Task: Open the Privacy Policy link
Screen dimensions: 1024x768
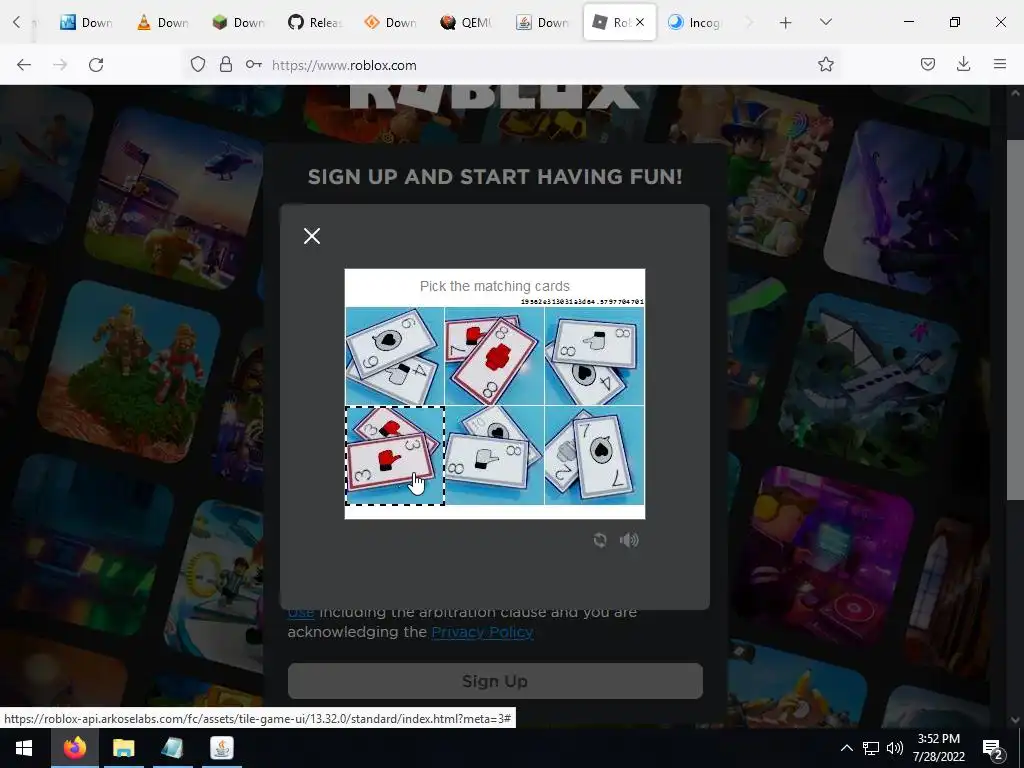Action: coord(483,632)
